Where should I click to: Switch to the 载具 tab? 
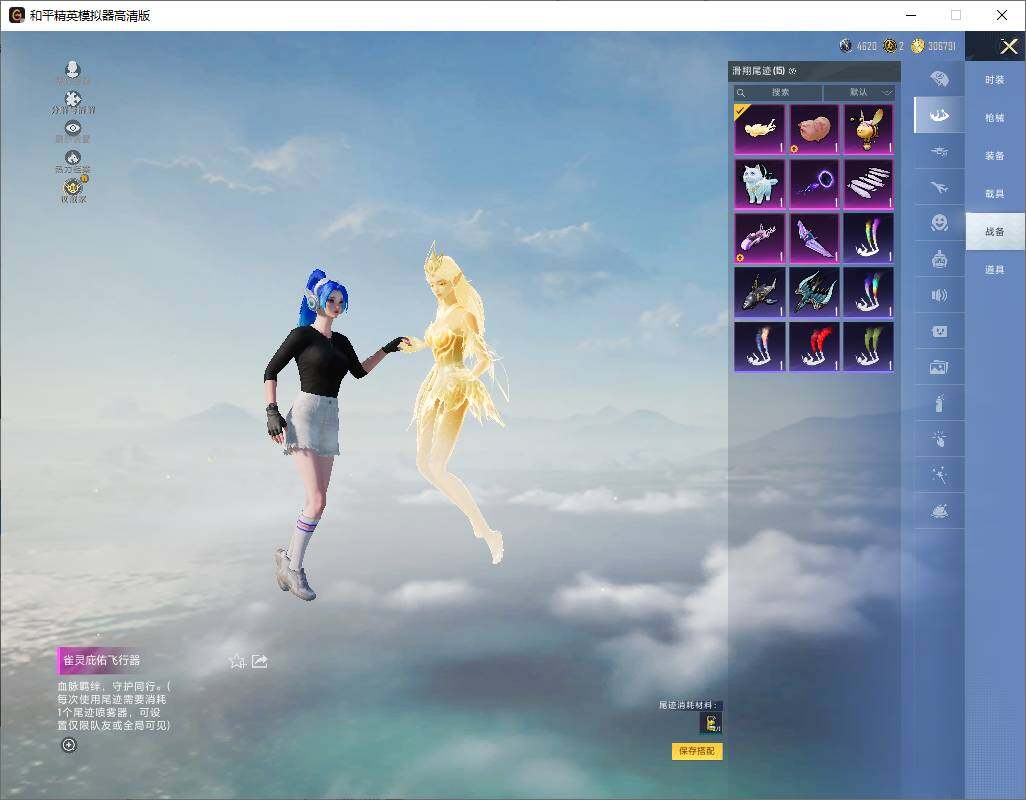pos(995,194)
